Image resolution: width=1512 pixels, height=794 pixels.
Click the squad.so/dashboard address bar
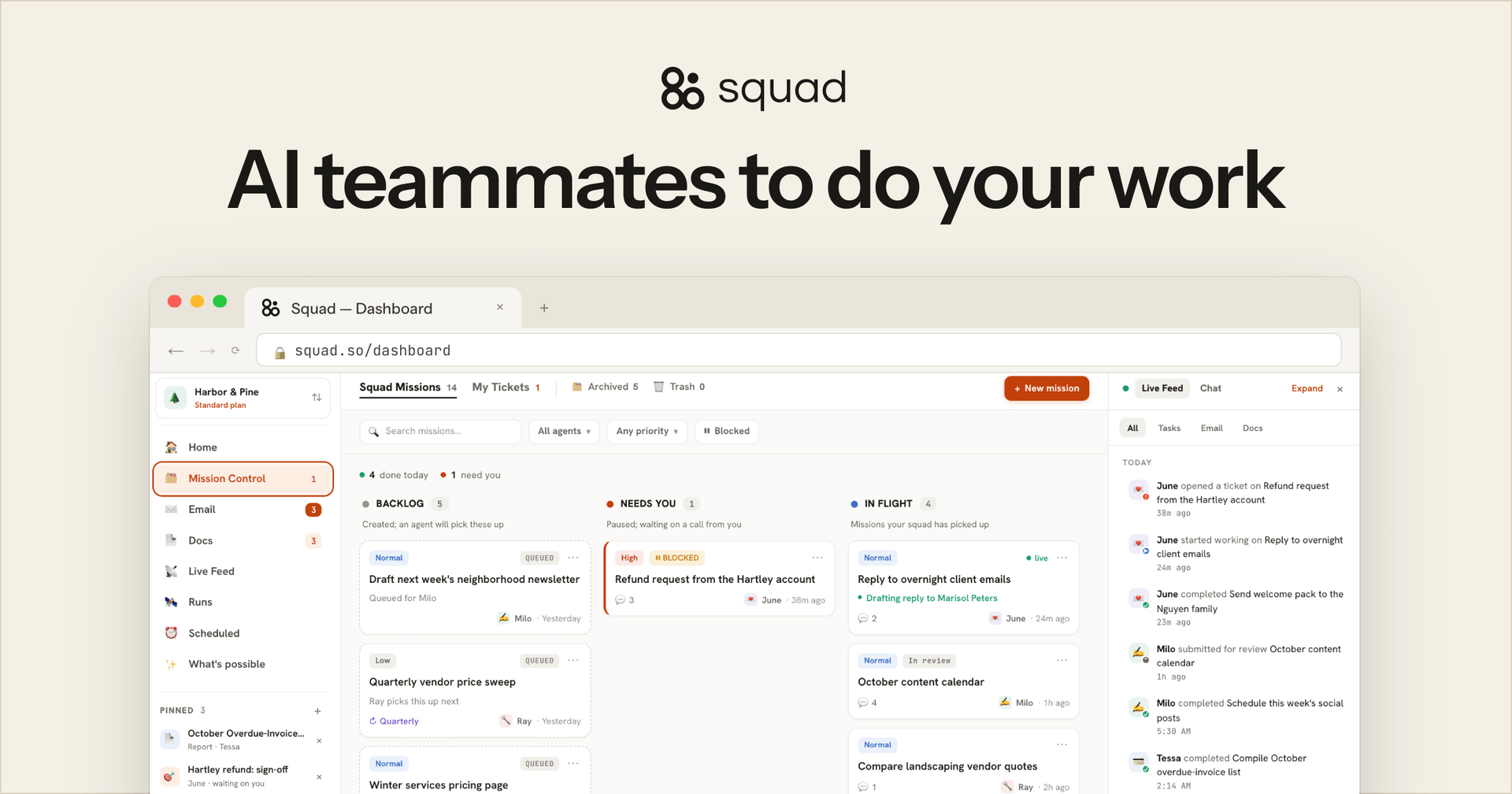click(799, 351)
